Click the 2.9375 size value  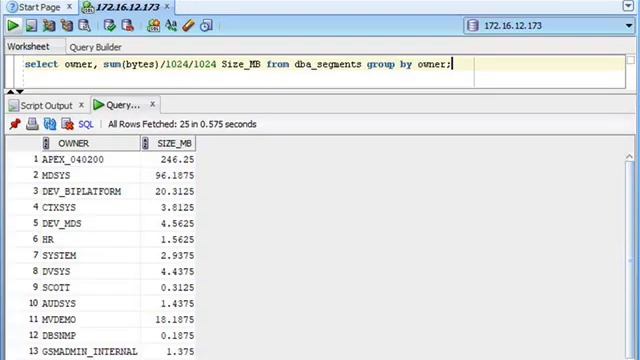pyautogui.click(x=177, y=256)
